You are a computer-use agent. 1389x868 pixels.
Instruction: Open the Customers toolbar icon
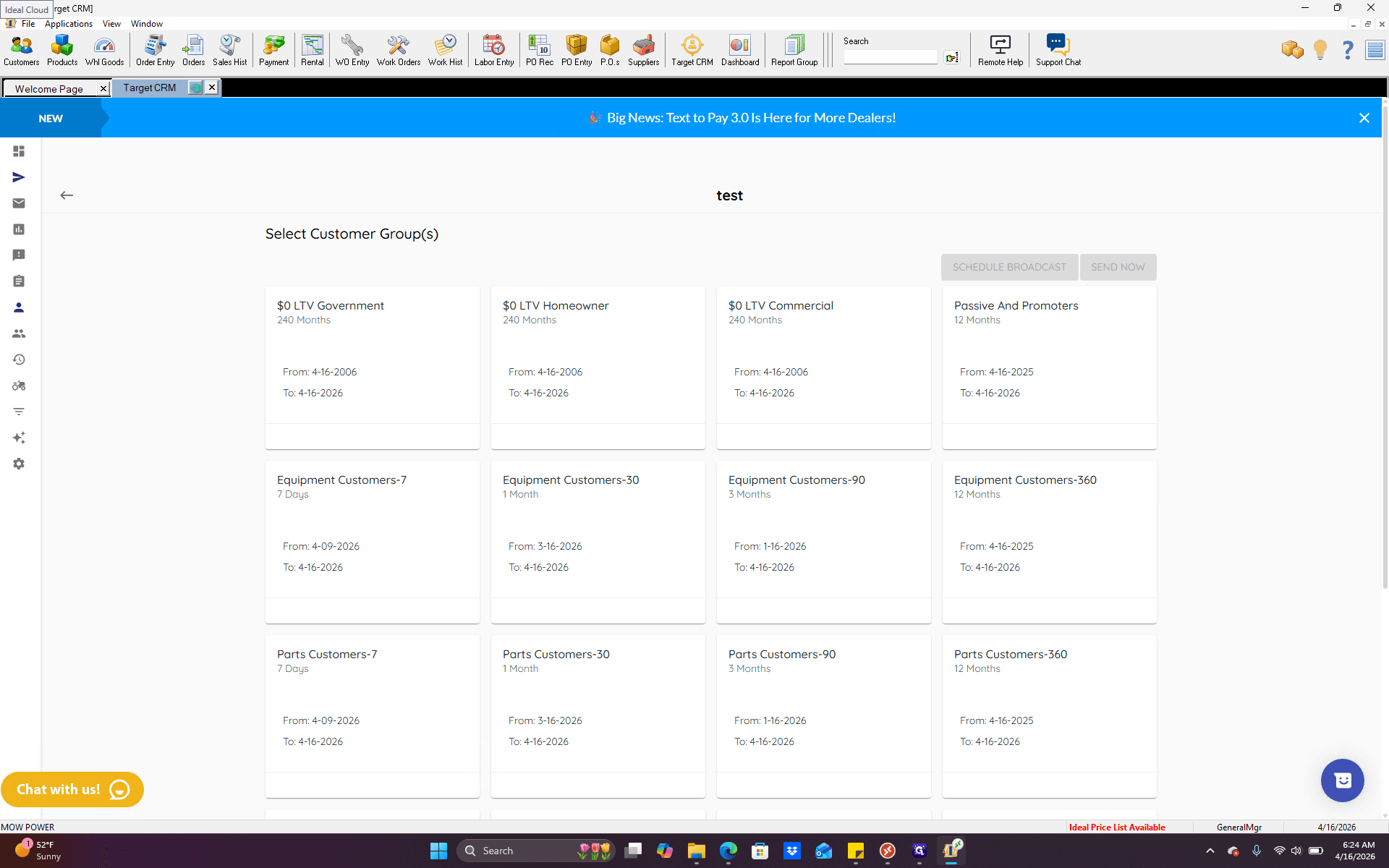(22, 51)
